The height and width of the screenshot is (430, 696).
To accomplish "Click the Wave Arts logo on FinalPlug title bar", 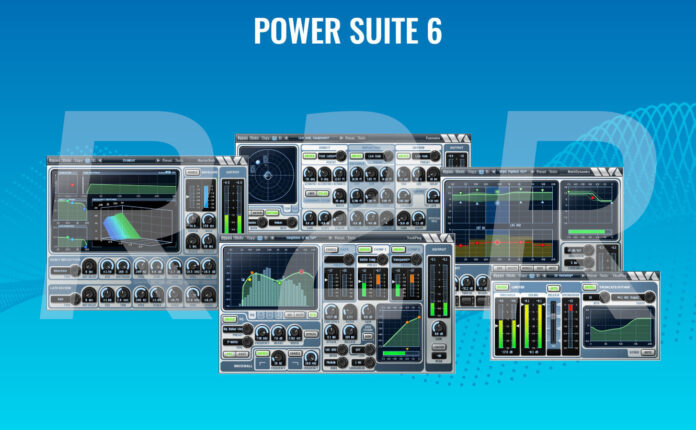I will [x=642, y=276].
